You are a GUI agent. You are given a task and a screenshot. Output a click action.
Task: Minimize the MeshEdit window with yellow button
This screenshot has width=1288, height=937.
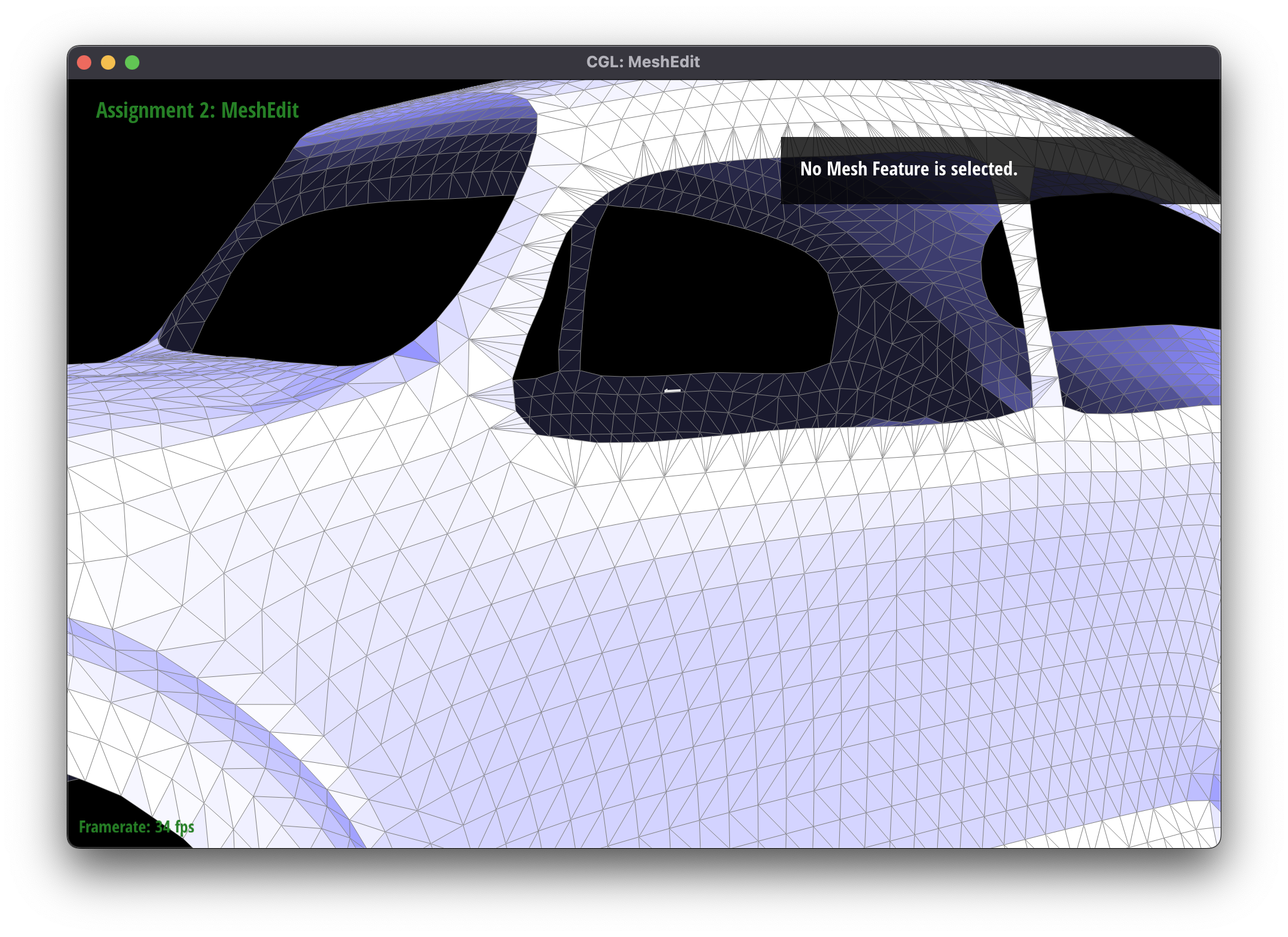(108, 62)
